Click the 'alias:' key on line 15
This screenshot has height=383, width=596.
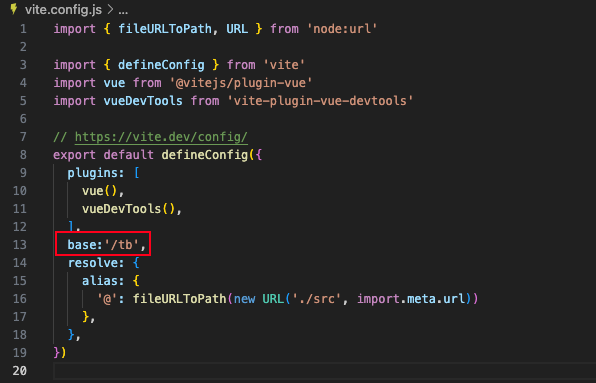[103, 281]
